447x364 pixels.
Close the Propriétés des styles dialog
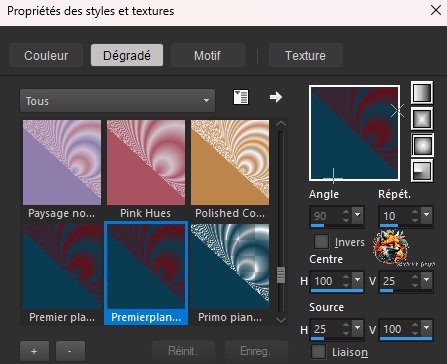435,10
